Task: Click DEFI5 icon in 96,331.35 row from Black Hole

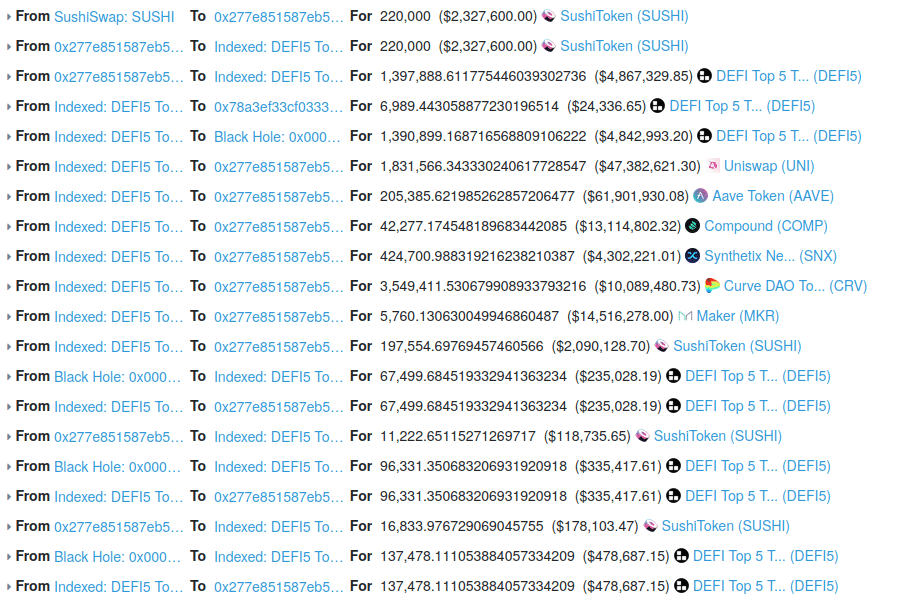Action: point(673,466)
